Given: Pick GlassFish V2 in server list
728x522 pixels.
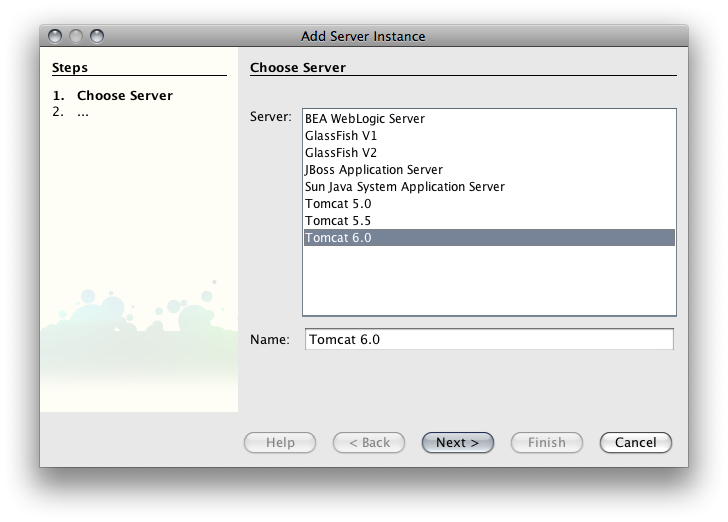Looking at the screenshot, I should 489,153.
